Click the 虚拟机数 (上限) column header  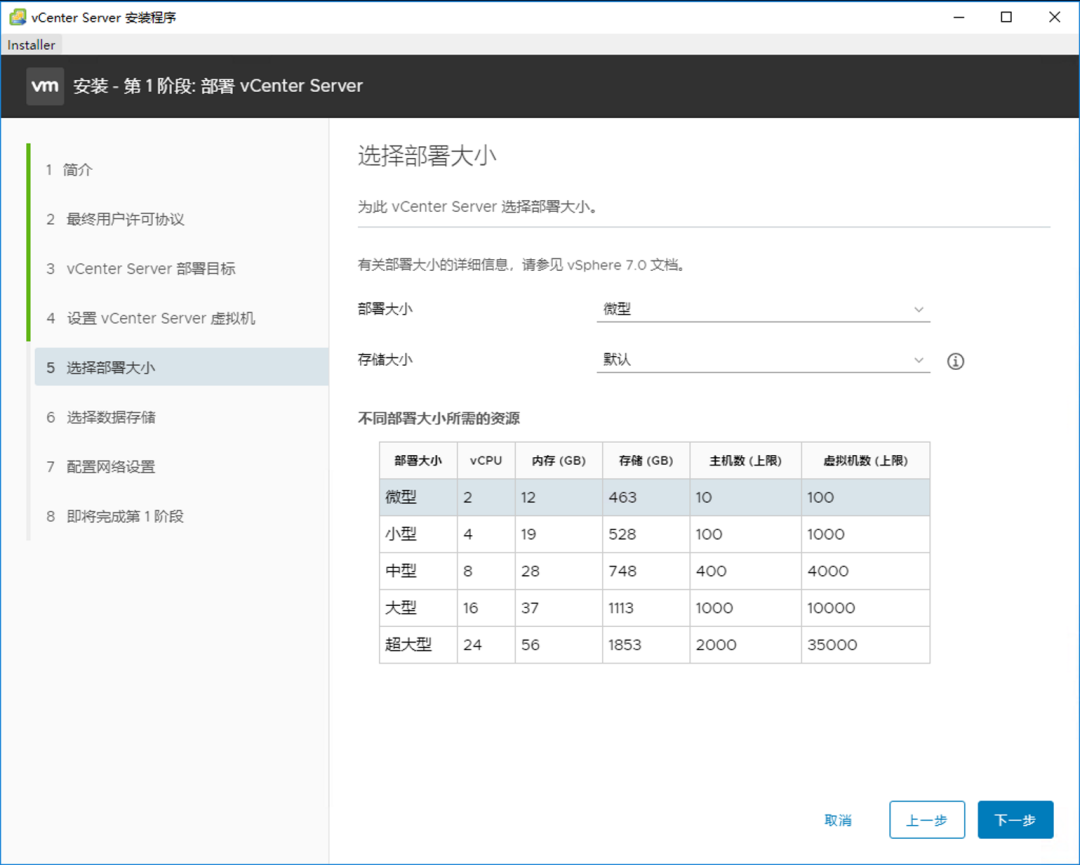(x=866, y=461)
